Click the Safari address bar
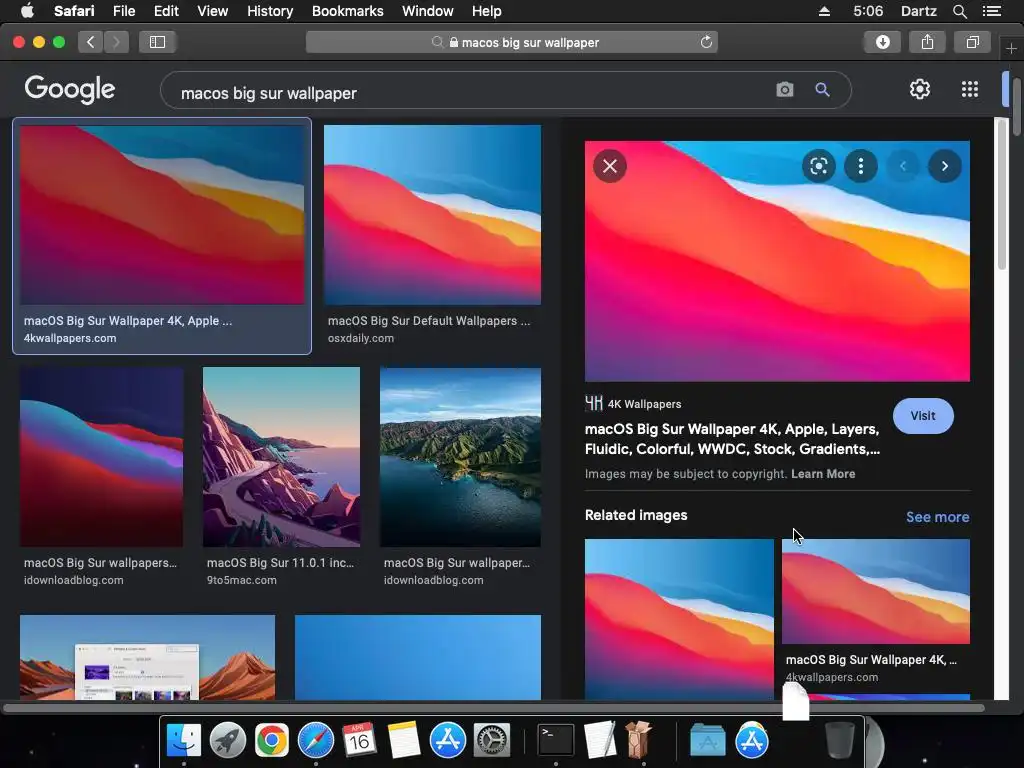Image resolution: width=1024 pixels, height=768 pixels. coord(512,42)
